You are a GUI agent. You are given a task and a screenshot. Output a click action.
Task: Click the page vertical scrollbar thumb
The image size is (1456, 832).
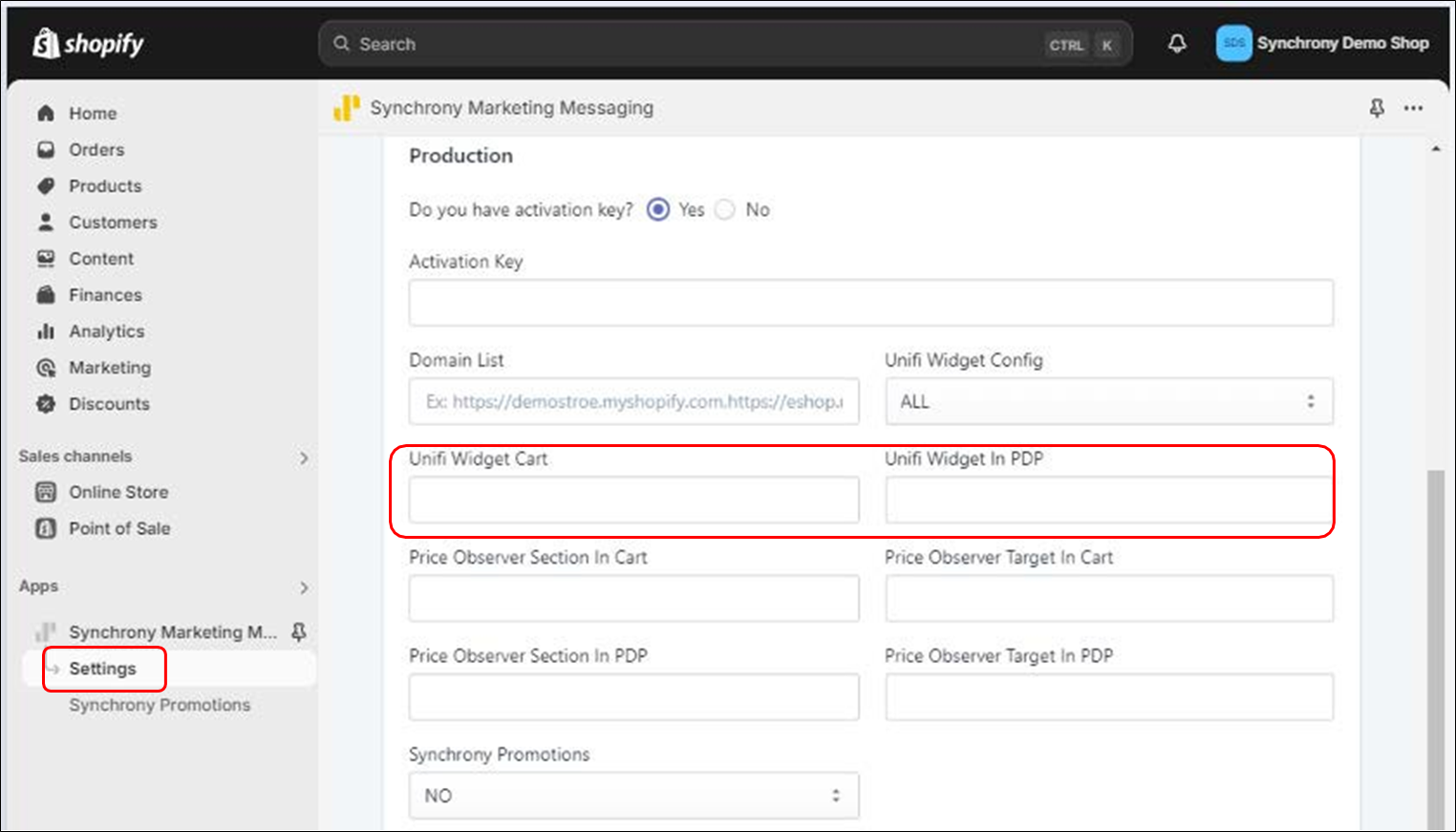coord(1435,650)
